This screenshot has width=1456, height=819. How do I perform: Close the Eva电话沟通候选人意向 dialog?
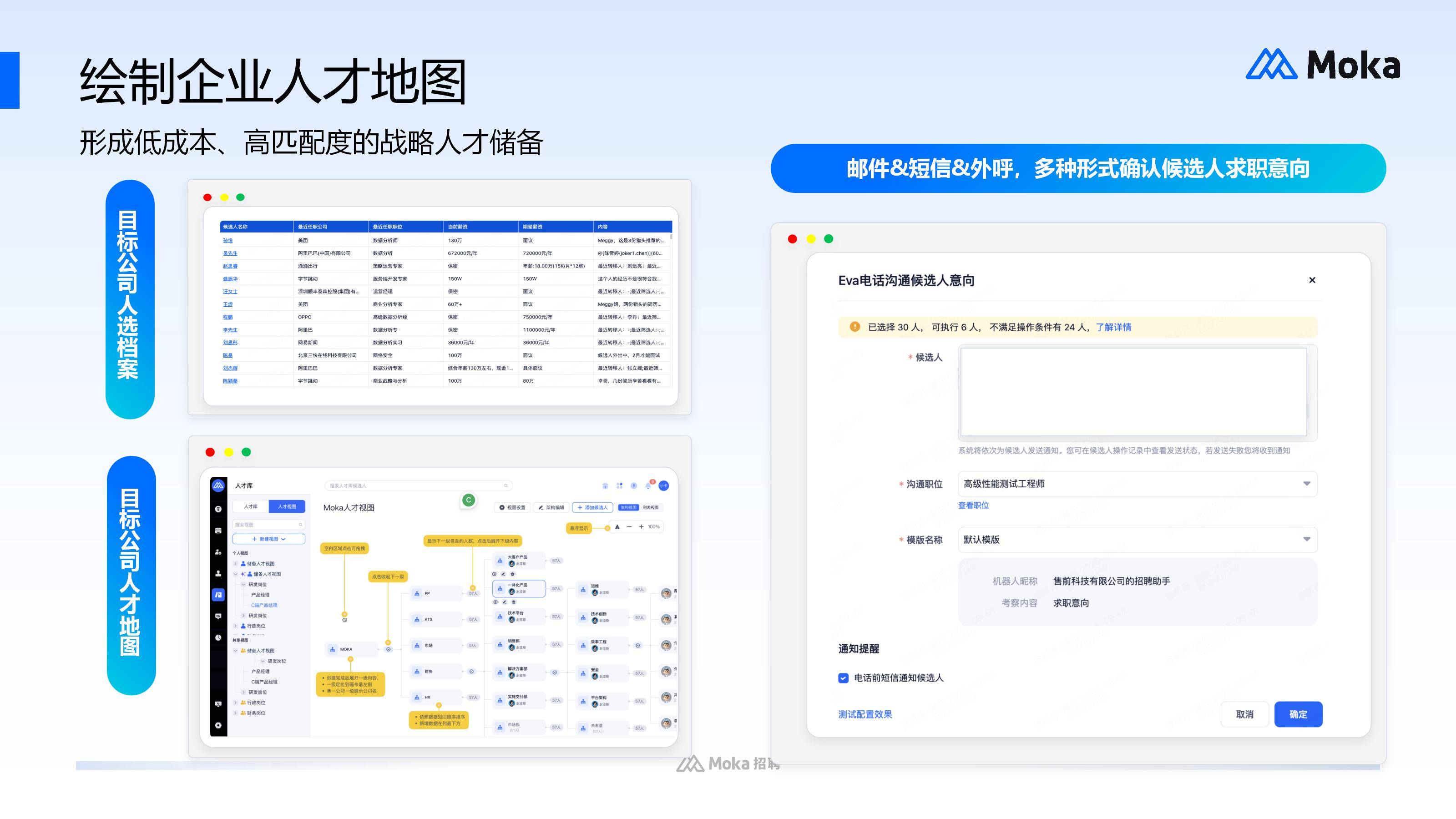point(1312,280)
